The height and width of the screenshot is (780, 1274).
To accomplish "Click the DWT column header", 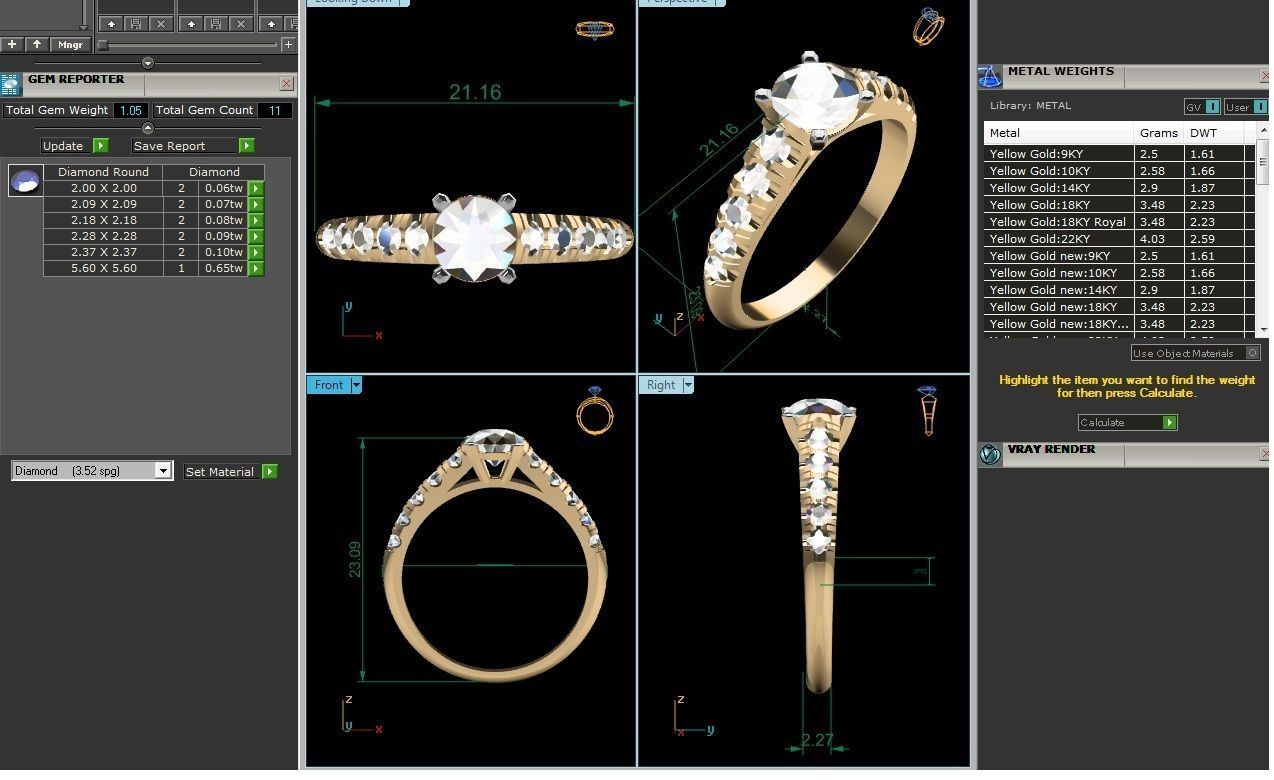I will tap(1214, 133).
